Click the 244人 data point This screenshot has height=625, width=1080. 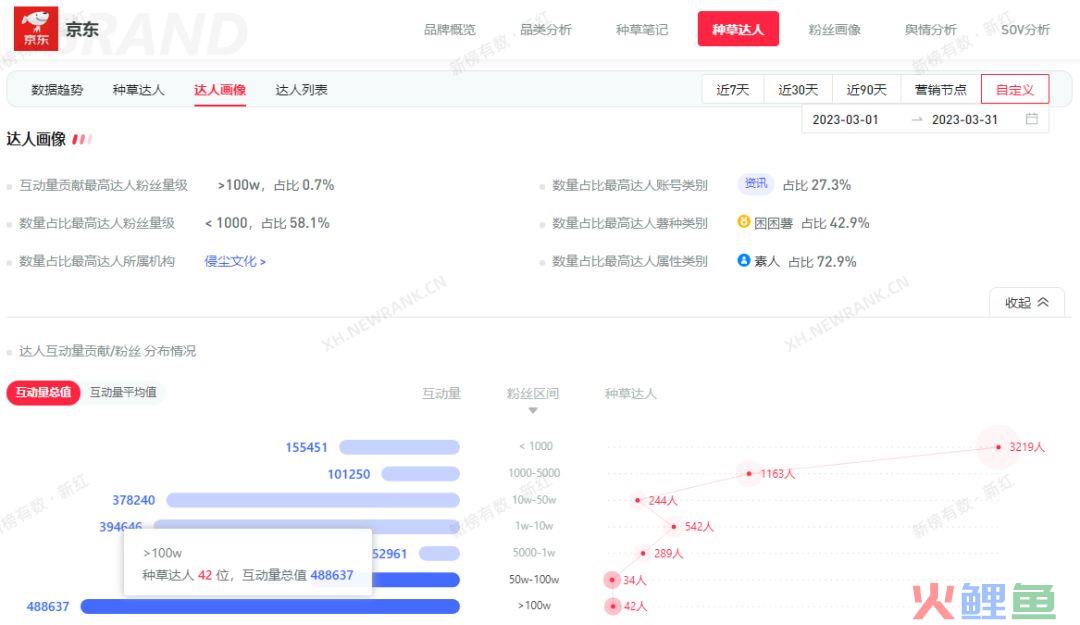(638, 500)
